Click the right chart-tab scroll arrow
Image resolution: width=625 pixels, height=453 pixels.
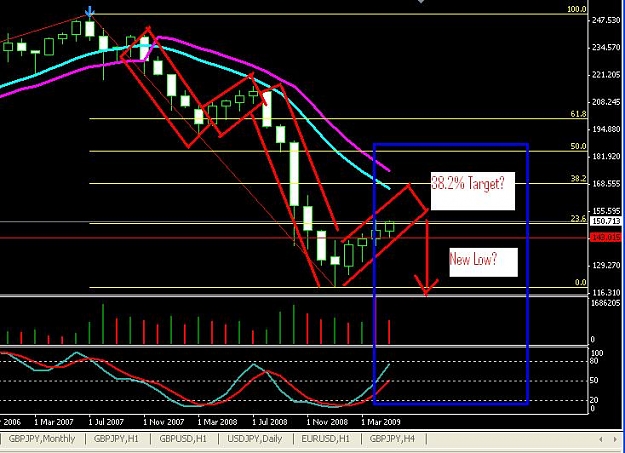point(614,439)
